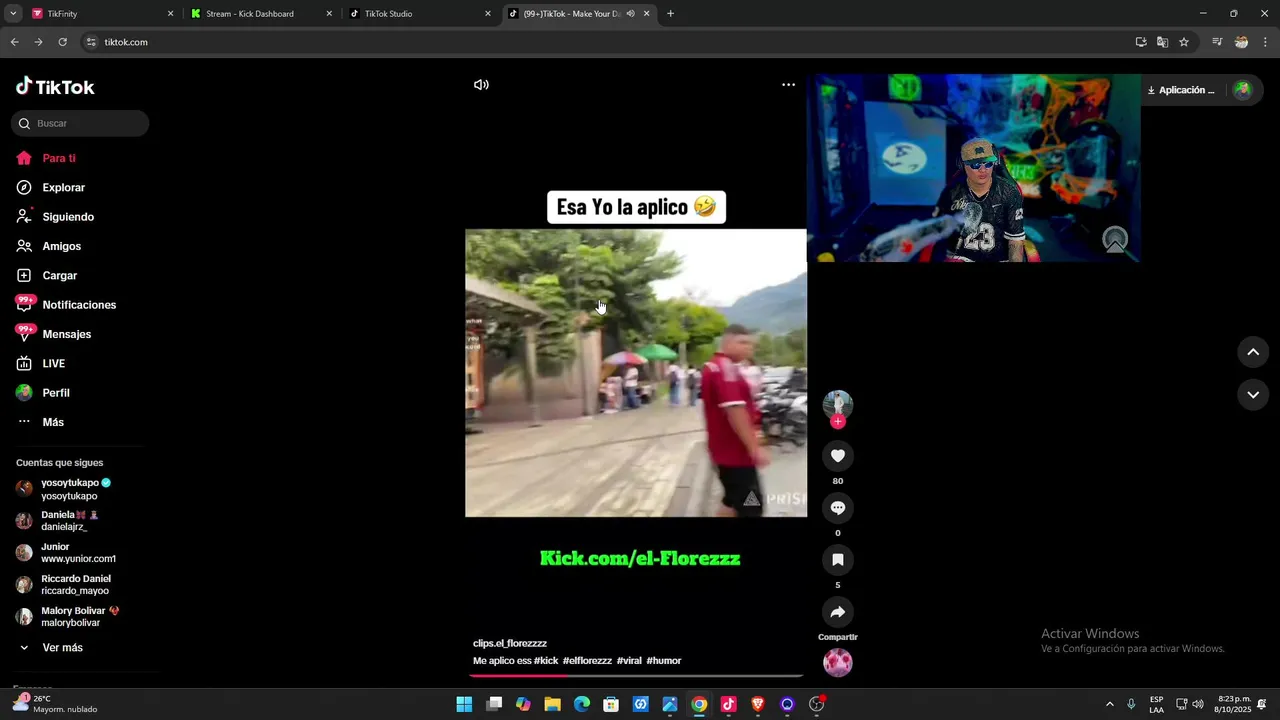Open the TikTok profile avatar menu

1242,90
